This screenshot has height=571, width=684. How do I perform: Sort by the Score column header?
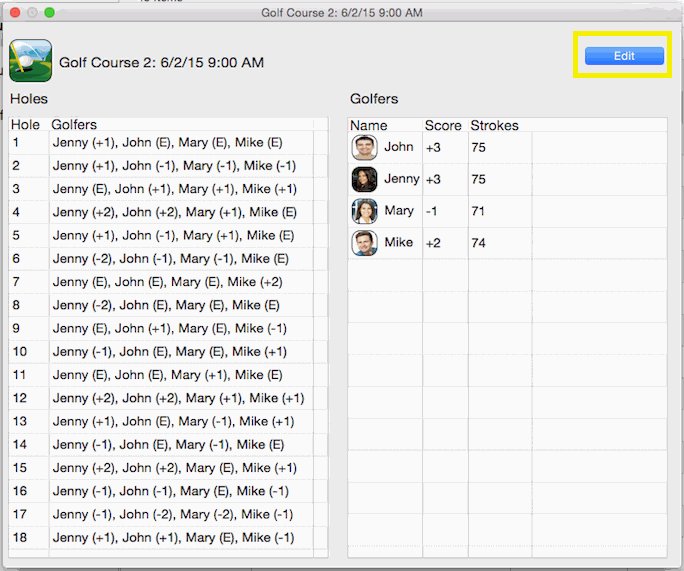443,126
